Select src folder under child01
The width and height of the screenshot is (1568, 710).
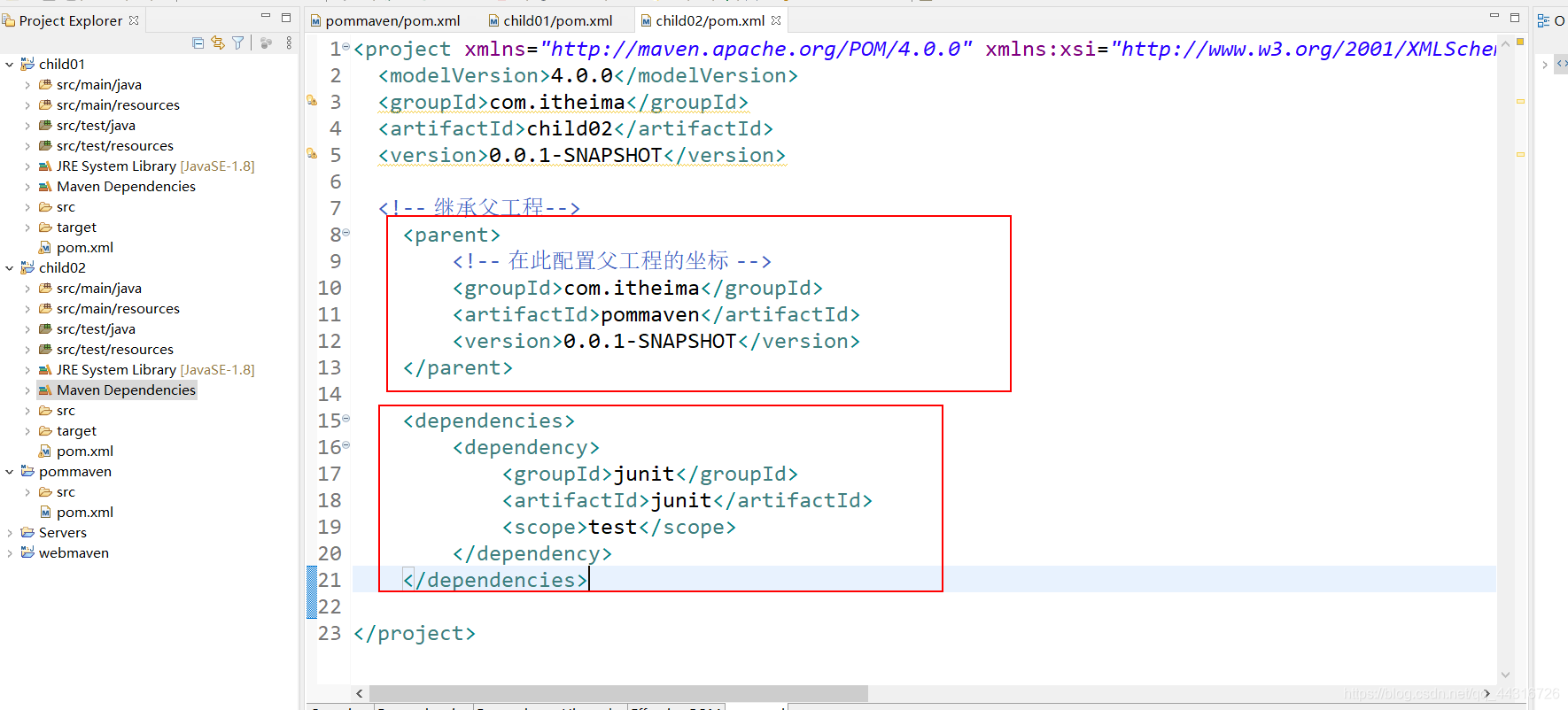click(x=66, y=206)
